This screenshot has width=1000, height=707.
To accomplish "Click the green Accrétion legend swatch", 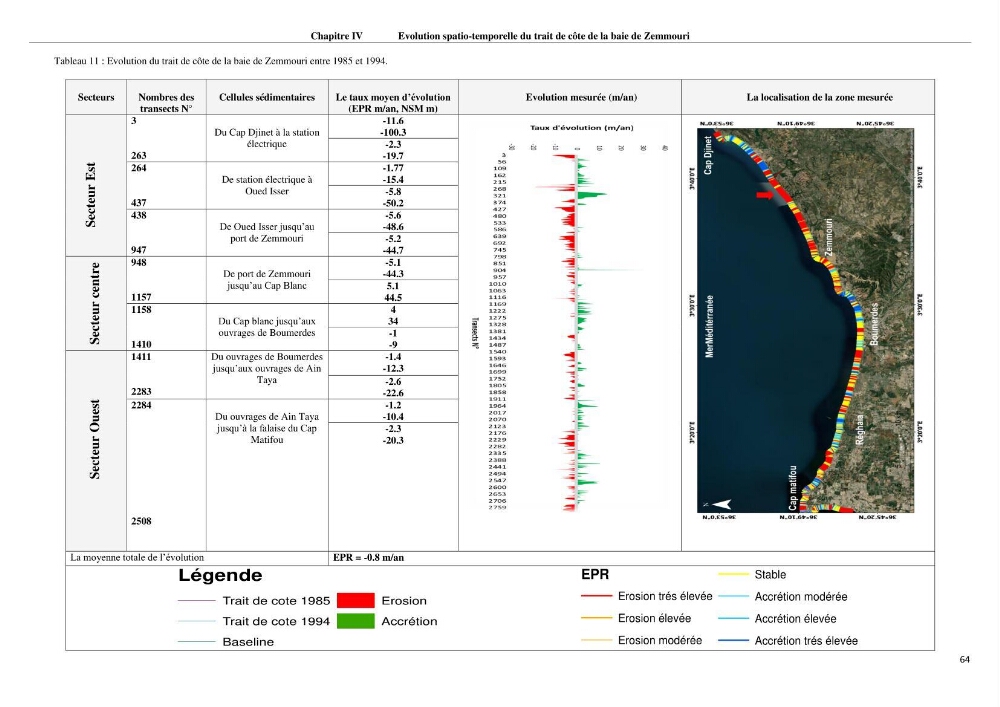I will (355, 621).
